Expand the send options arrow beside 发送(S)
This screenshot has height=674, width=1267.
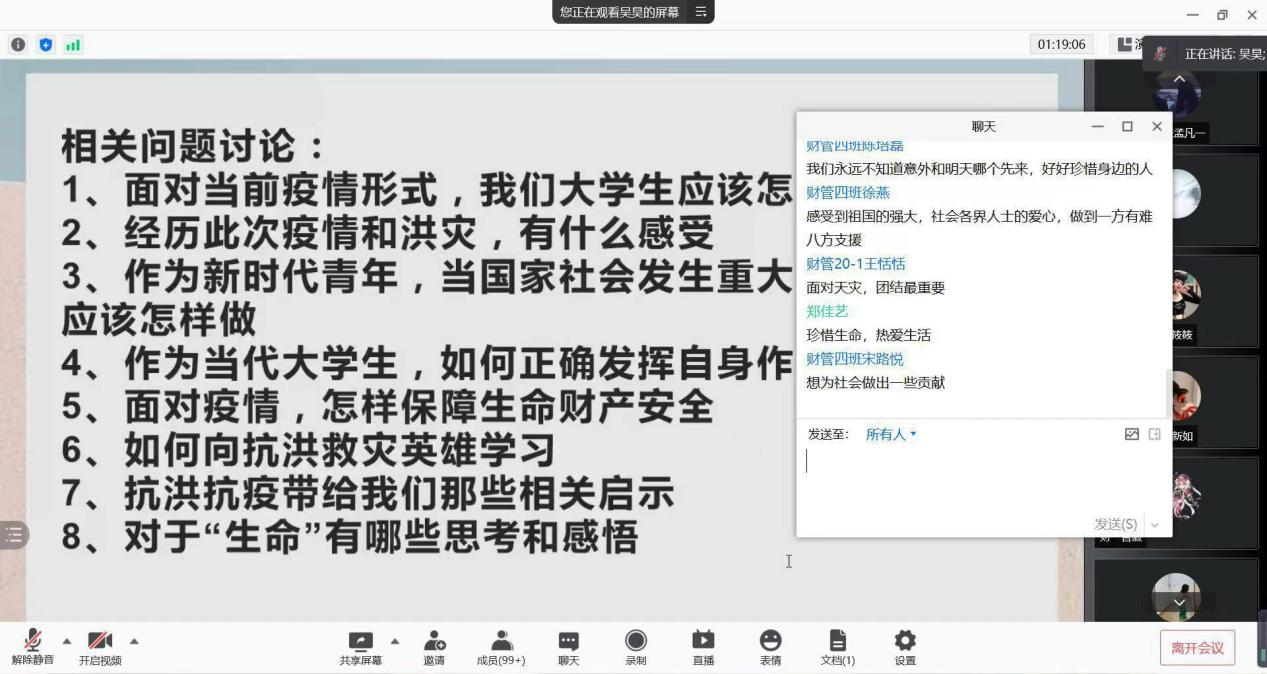tap(1155, 524)
